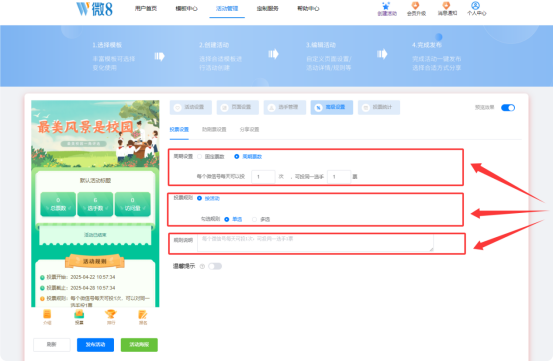Image resolution: width=553 pixels, height=361 pixels.
Task: Open the 消息通知 icon
Action: (x=446, y=6)
